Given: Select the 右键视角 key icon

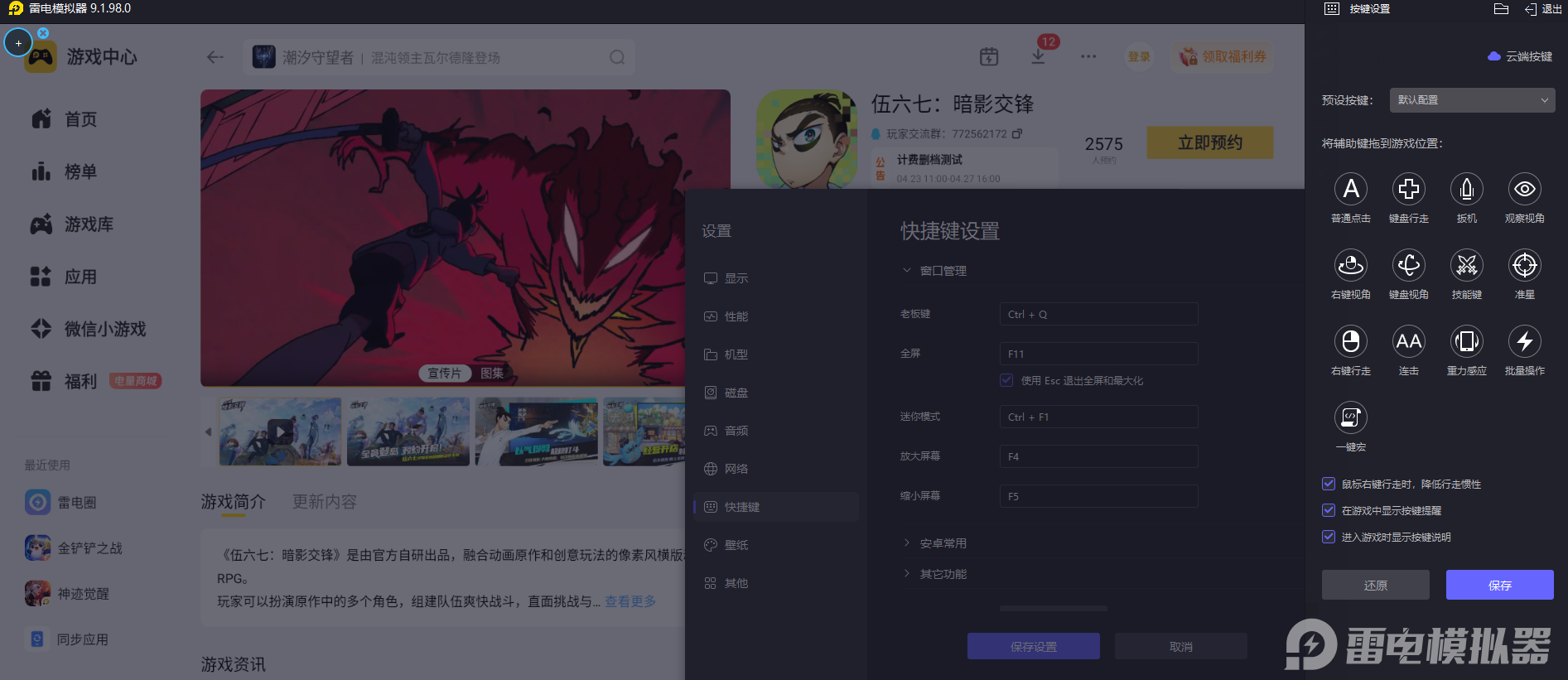Looking at the screenshot, I should 1351,265.
